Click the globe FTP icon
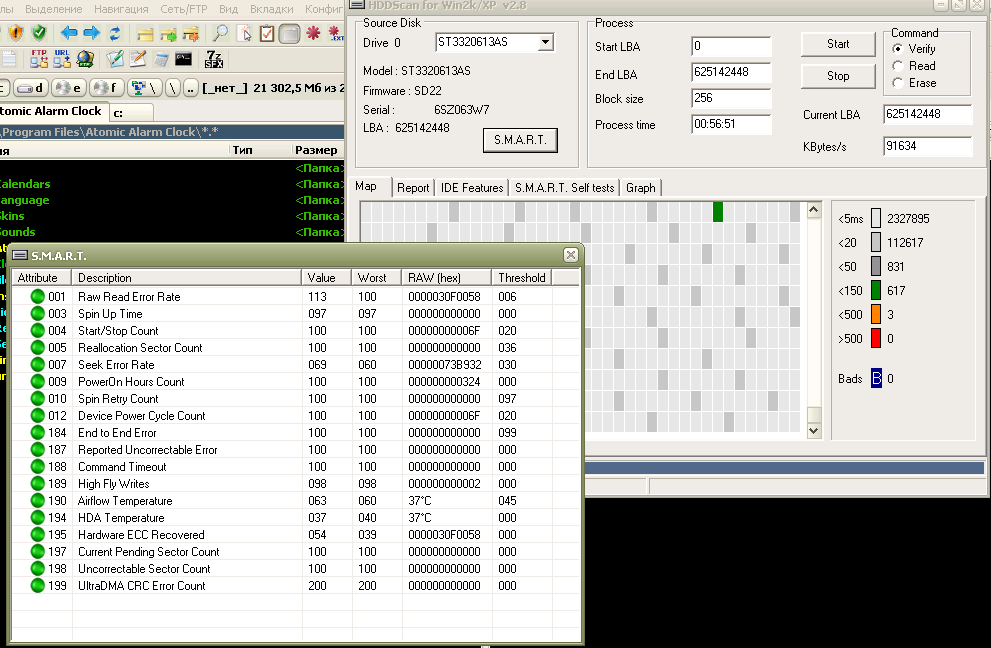 point(85,59)
